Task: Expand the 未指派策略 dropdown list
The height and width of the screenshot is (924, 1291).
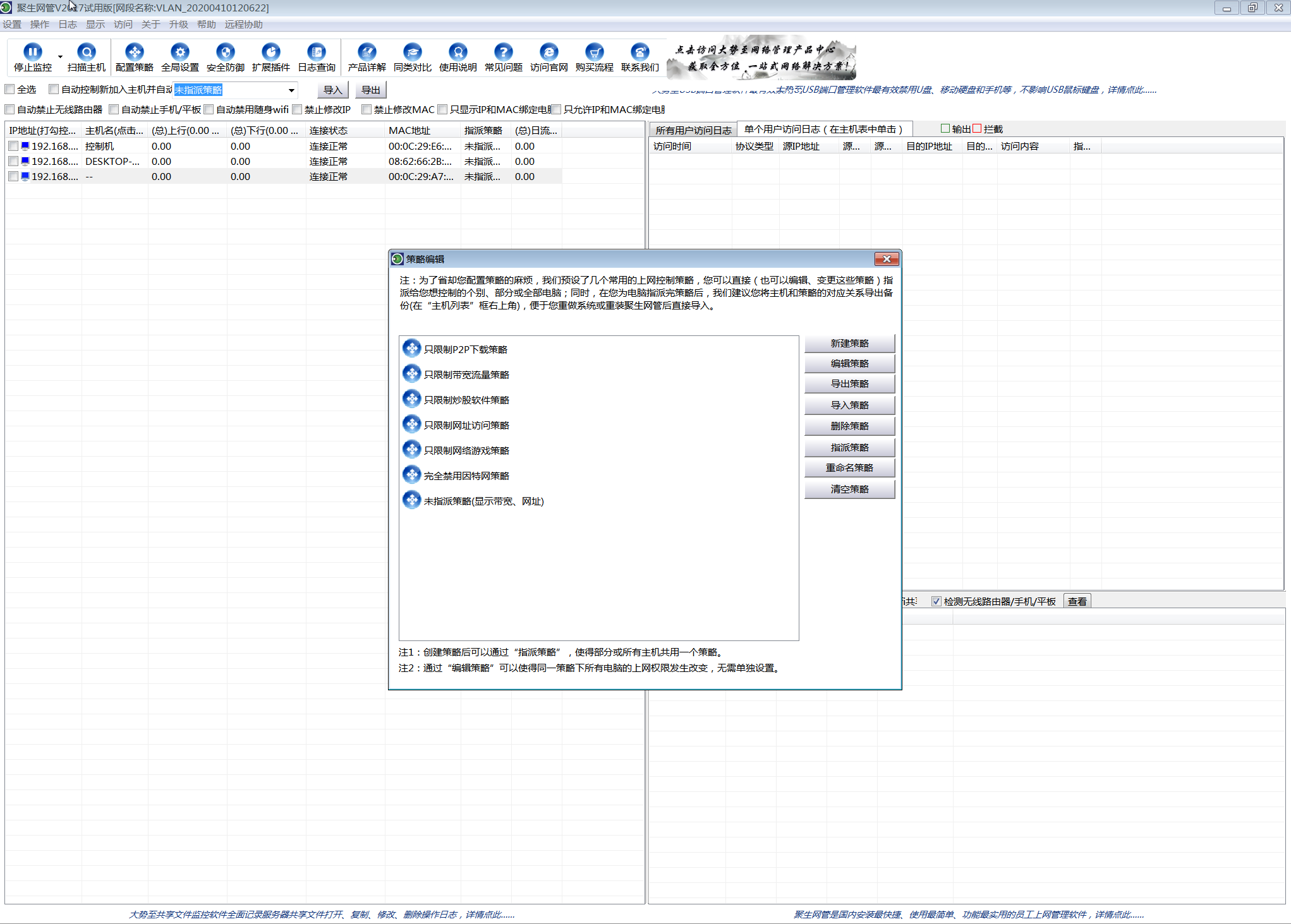Action: point(291,90)
